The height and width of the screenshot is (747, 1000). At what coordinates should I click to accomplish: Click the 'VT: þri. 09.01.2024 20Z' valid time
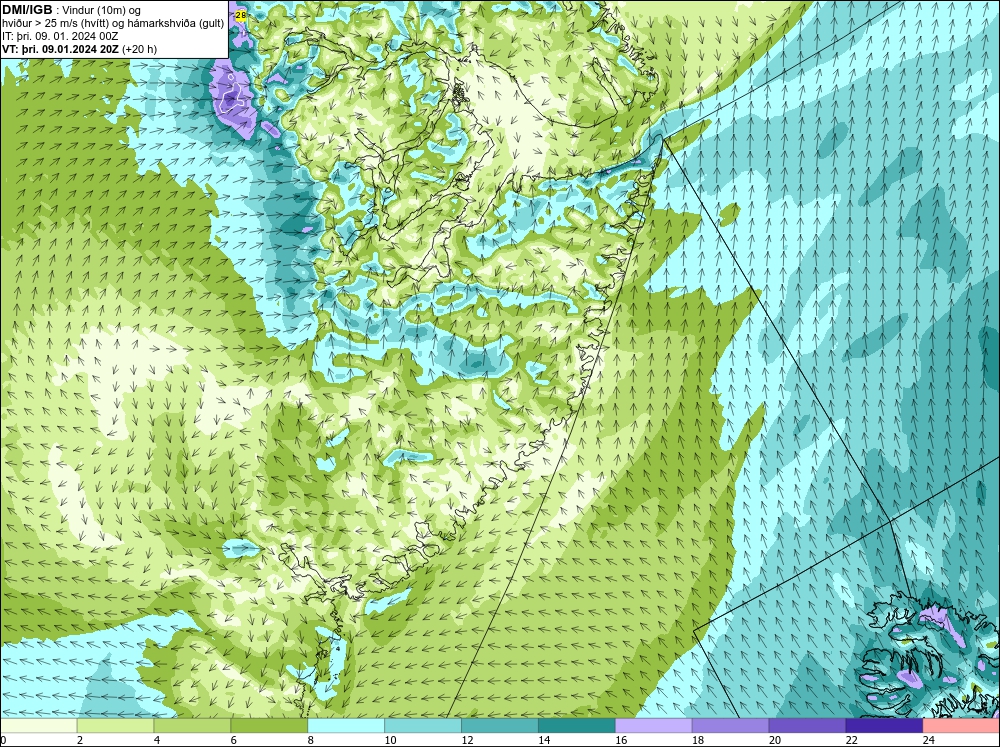click(x=61, y=49)
